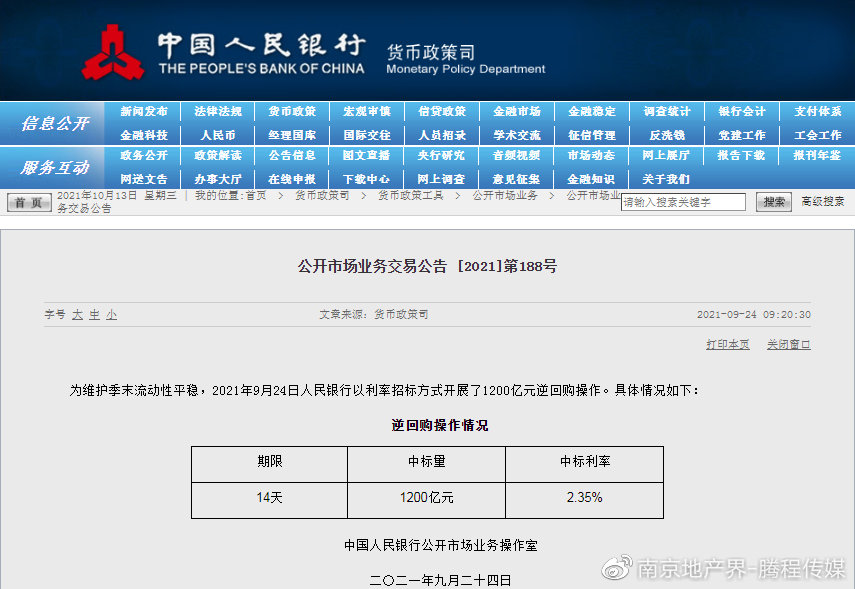The width and height of the screenshot is (855, 589).
Task: Open the 报刊年鉴 service link
Action: click(x=817, y=155)
